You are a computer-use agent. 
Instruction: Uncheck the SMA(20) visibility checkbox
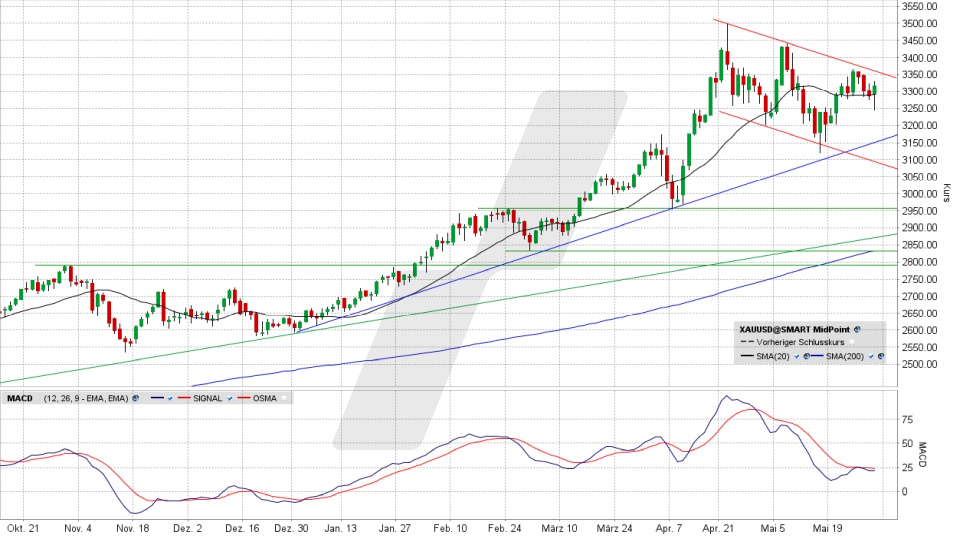[796, 356]
